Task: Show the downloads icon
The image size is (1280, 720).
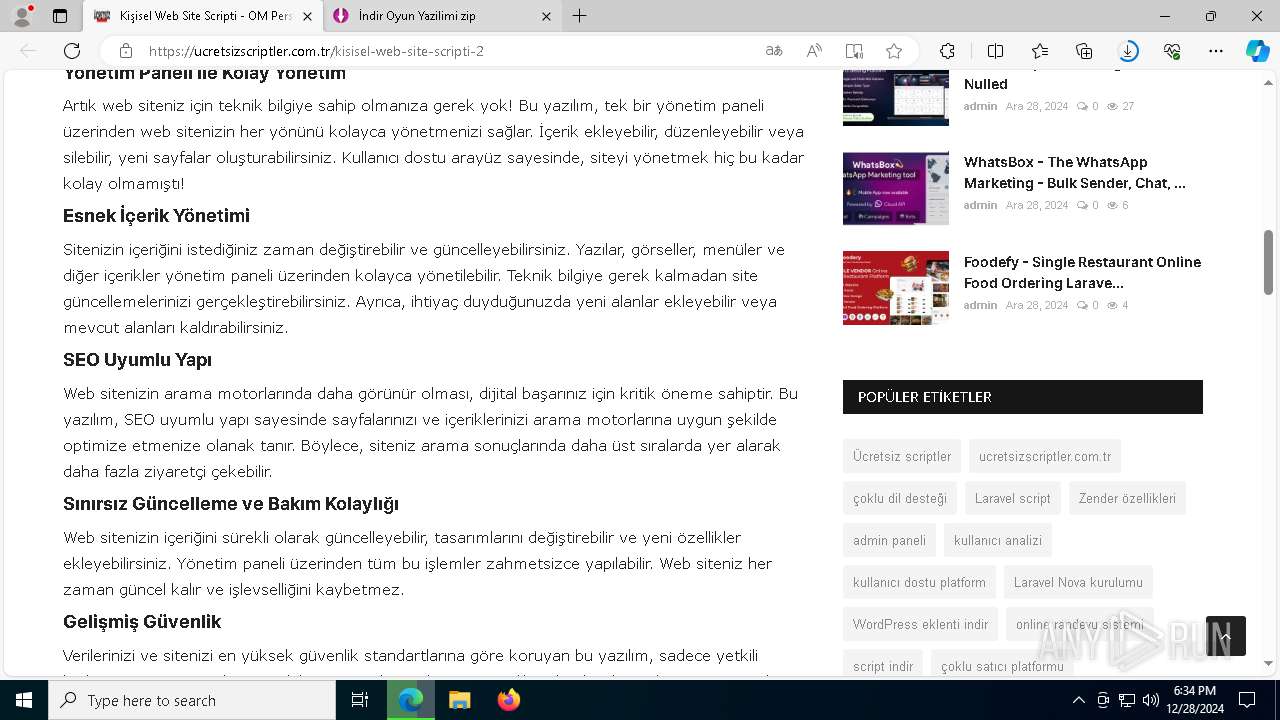Action: pos(1128,51)
